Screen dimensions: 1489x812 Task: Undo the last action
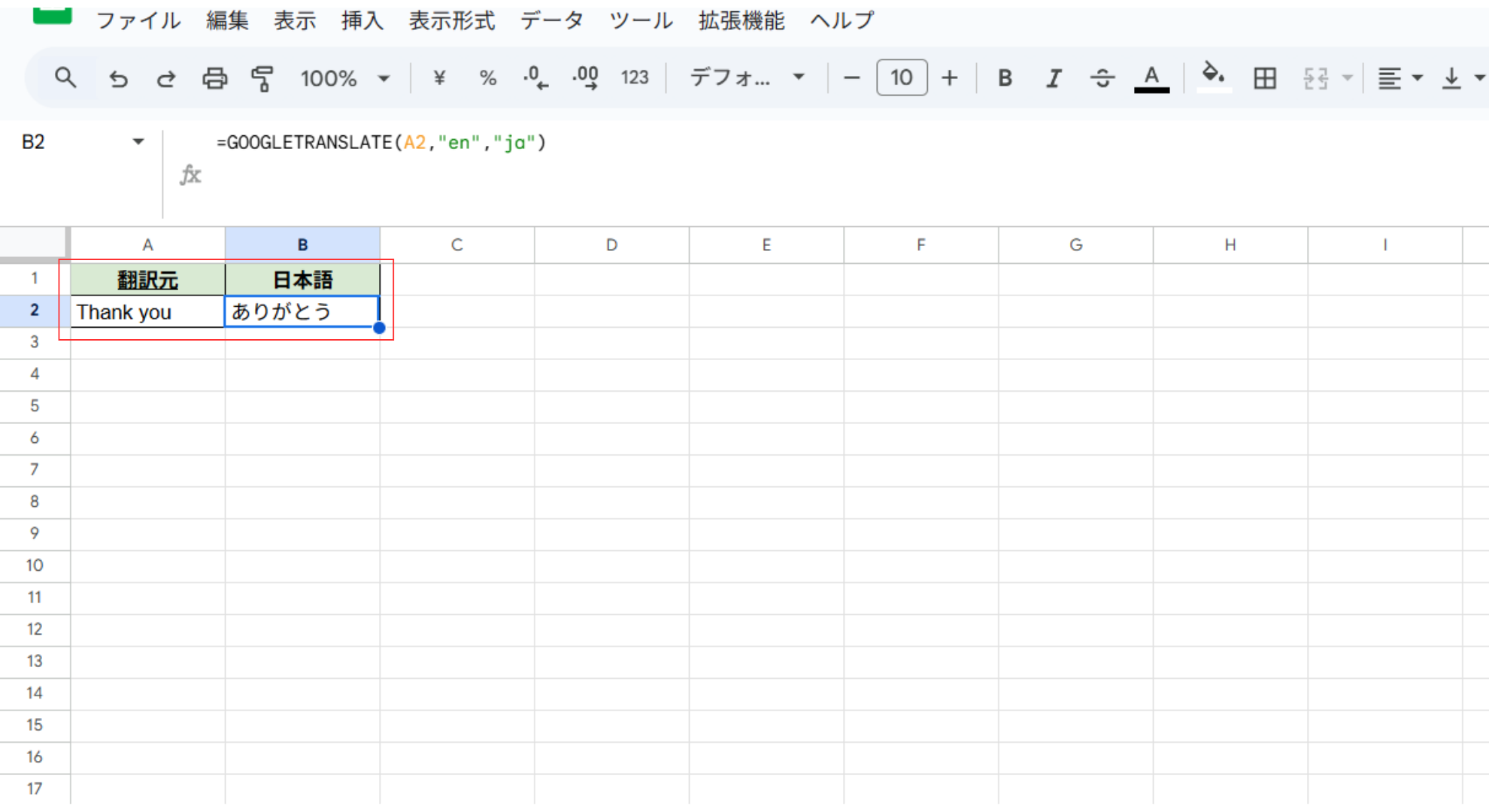click(x=118, y=78)
